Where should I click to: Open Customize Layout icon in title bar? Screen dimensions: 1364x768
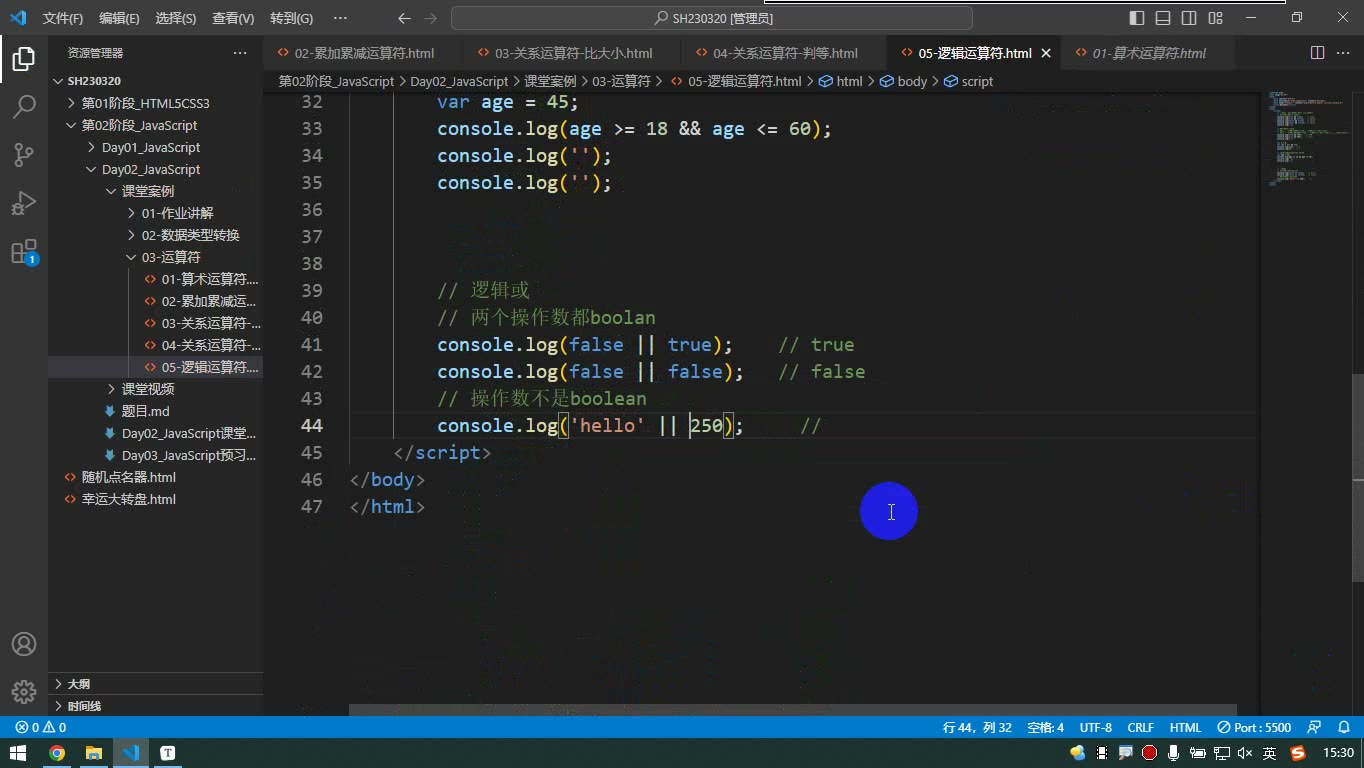coord(1215,18)
